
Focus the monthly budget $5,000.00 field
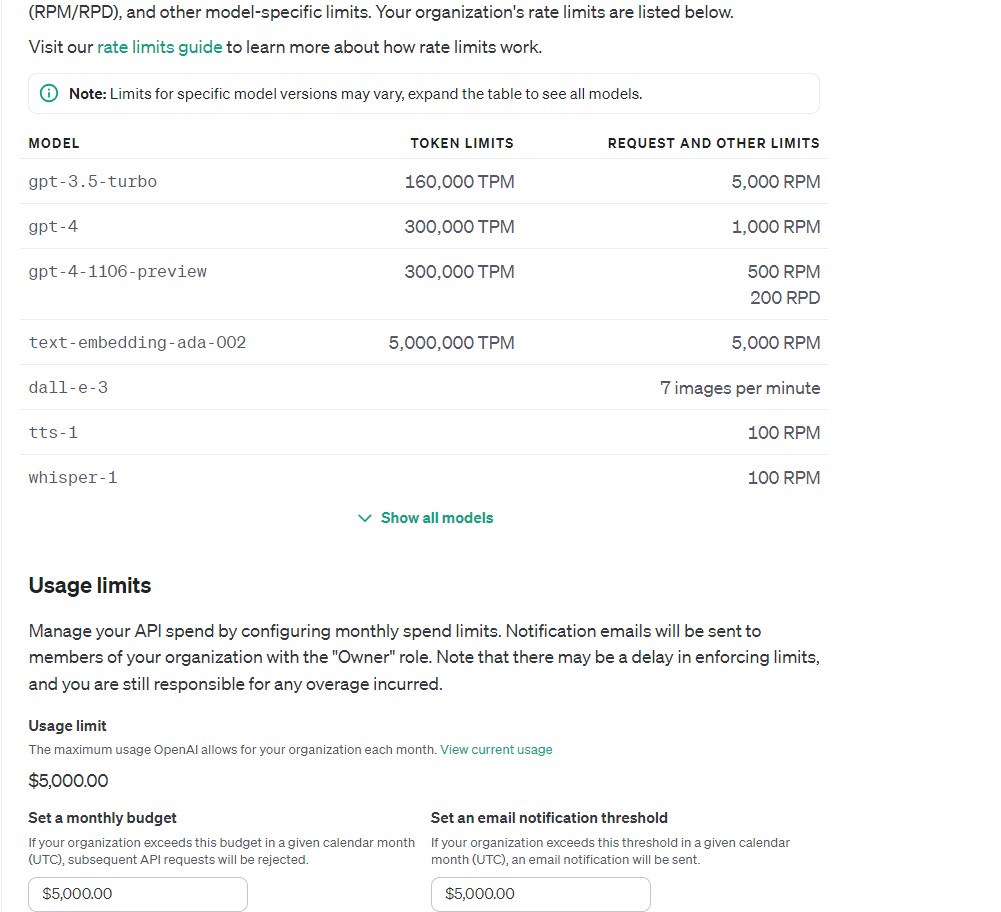[x=138, y=894]
